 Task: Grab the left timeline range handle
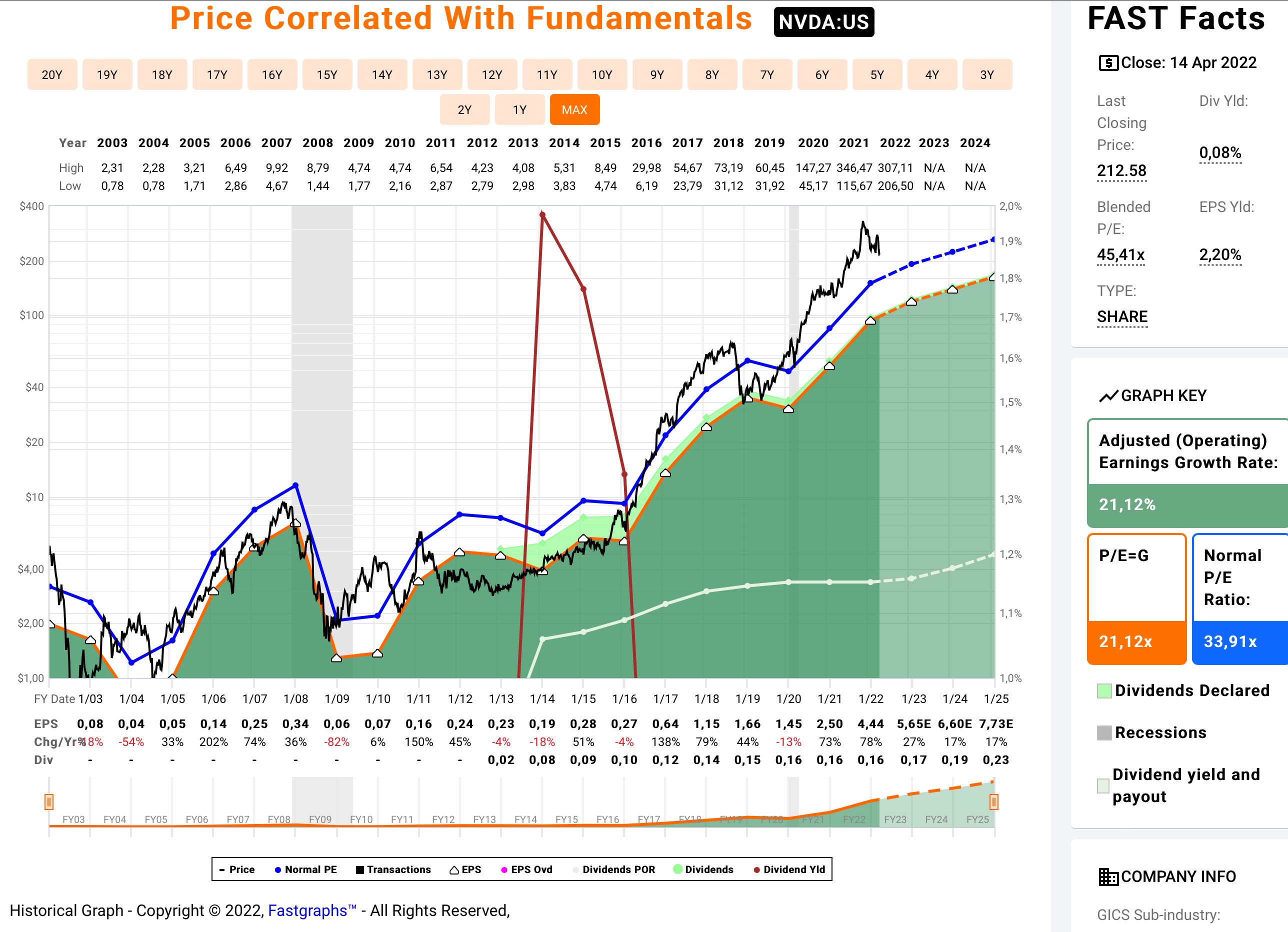49,802
